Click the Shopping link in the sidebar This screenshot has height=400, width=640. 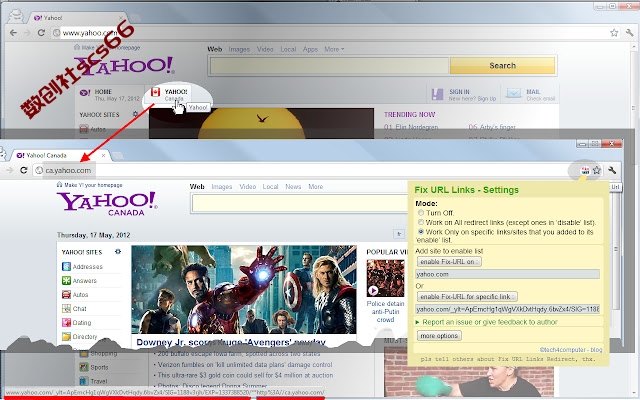[x=104, y=353]
